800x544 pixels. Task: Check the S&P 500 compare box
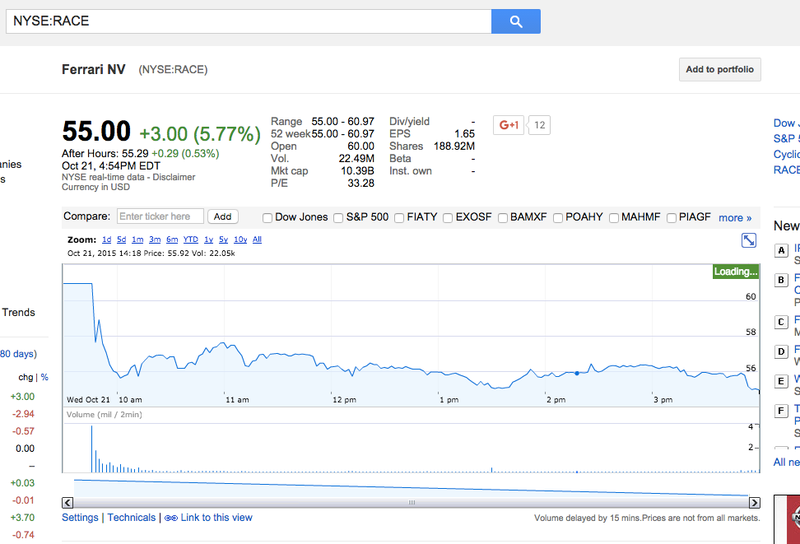pos(338,218)
